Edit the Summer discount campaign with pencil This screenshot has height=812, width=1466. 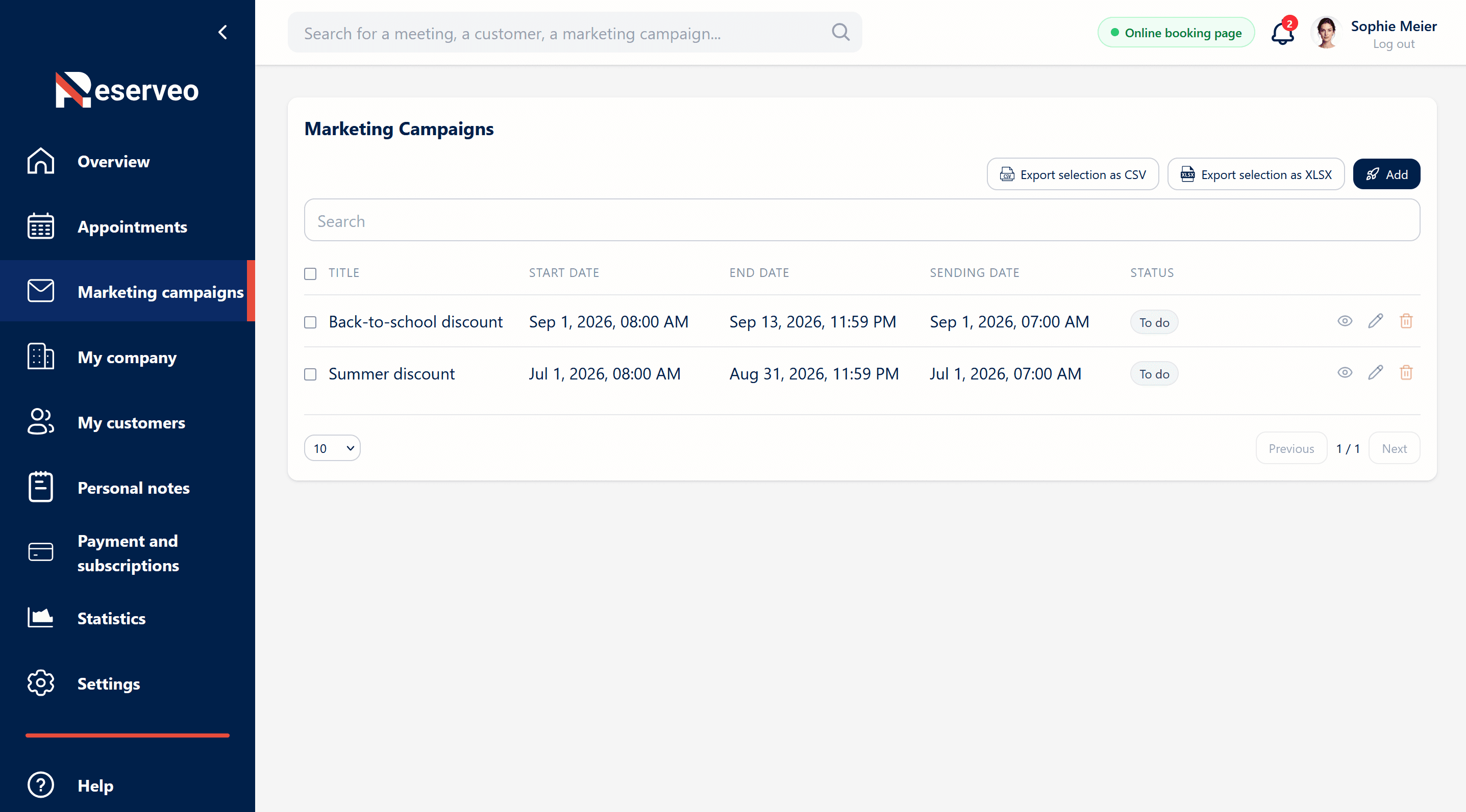click(1376, 373)
